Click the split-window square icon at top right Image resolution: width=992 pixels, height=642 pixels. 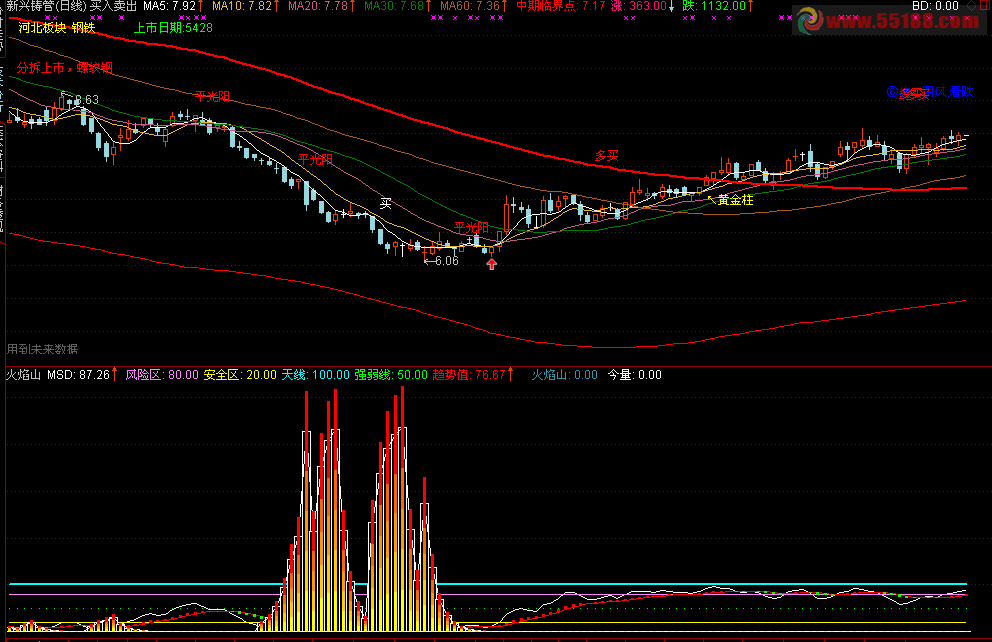coord(984,6)
